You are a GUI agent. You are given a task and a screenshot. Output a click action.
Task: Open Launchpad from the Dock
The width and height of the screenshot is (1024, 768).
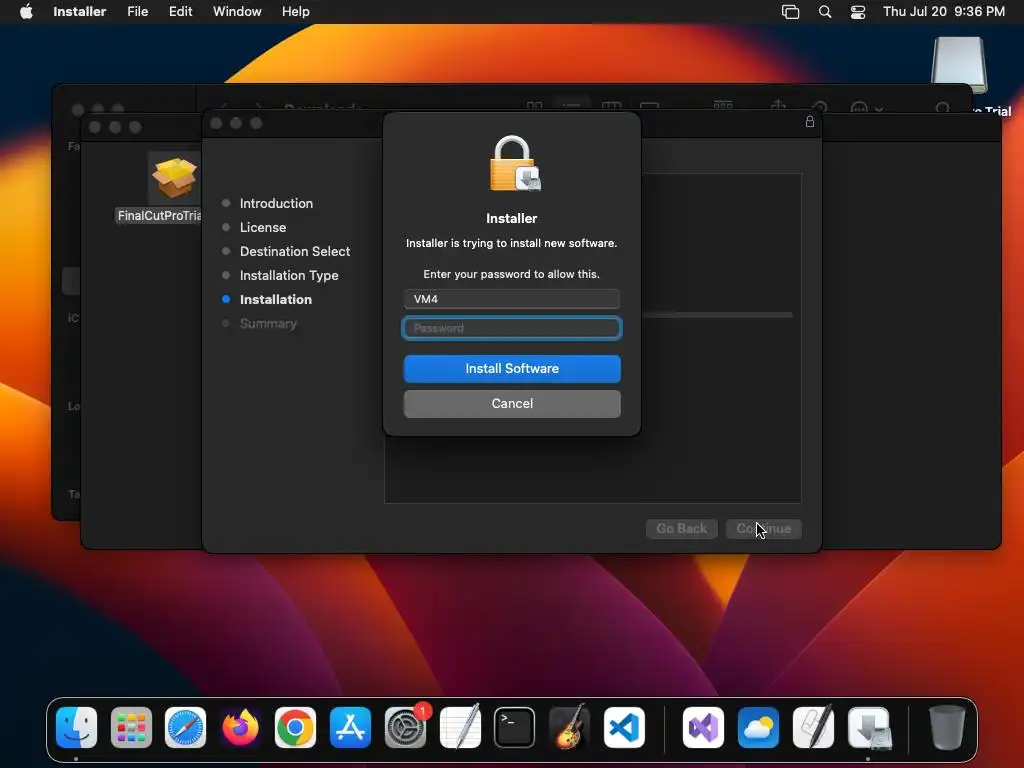pos(131,728)
